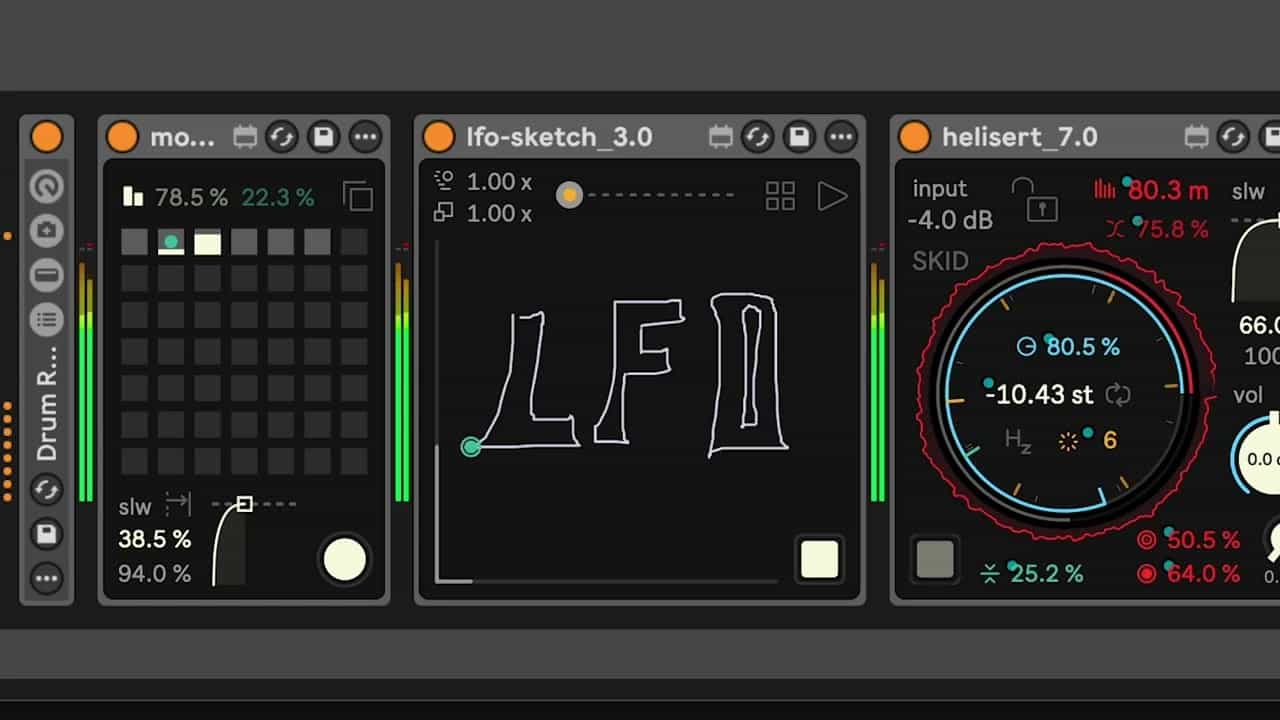This screenshot has width=1280, height=720.
Task: Select the input -4.0 dB value
Action: (x=950, y=220)
